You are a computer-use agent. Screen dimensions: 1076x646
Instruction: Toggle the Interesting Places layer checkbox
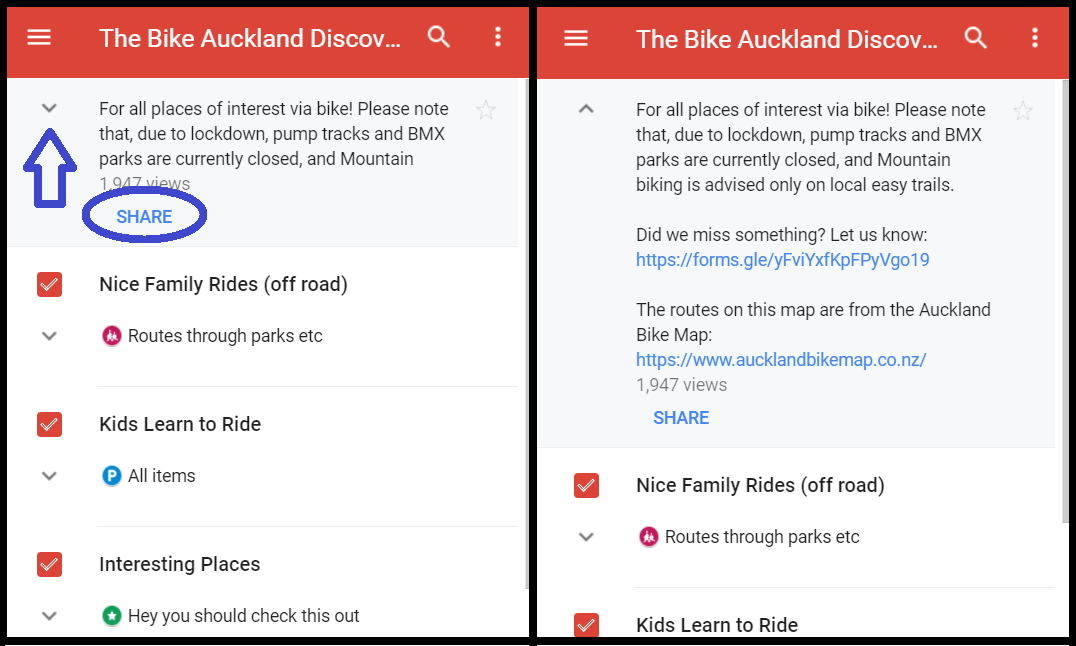pos(49,564)
